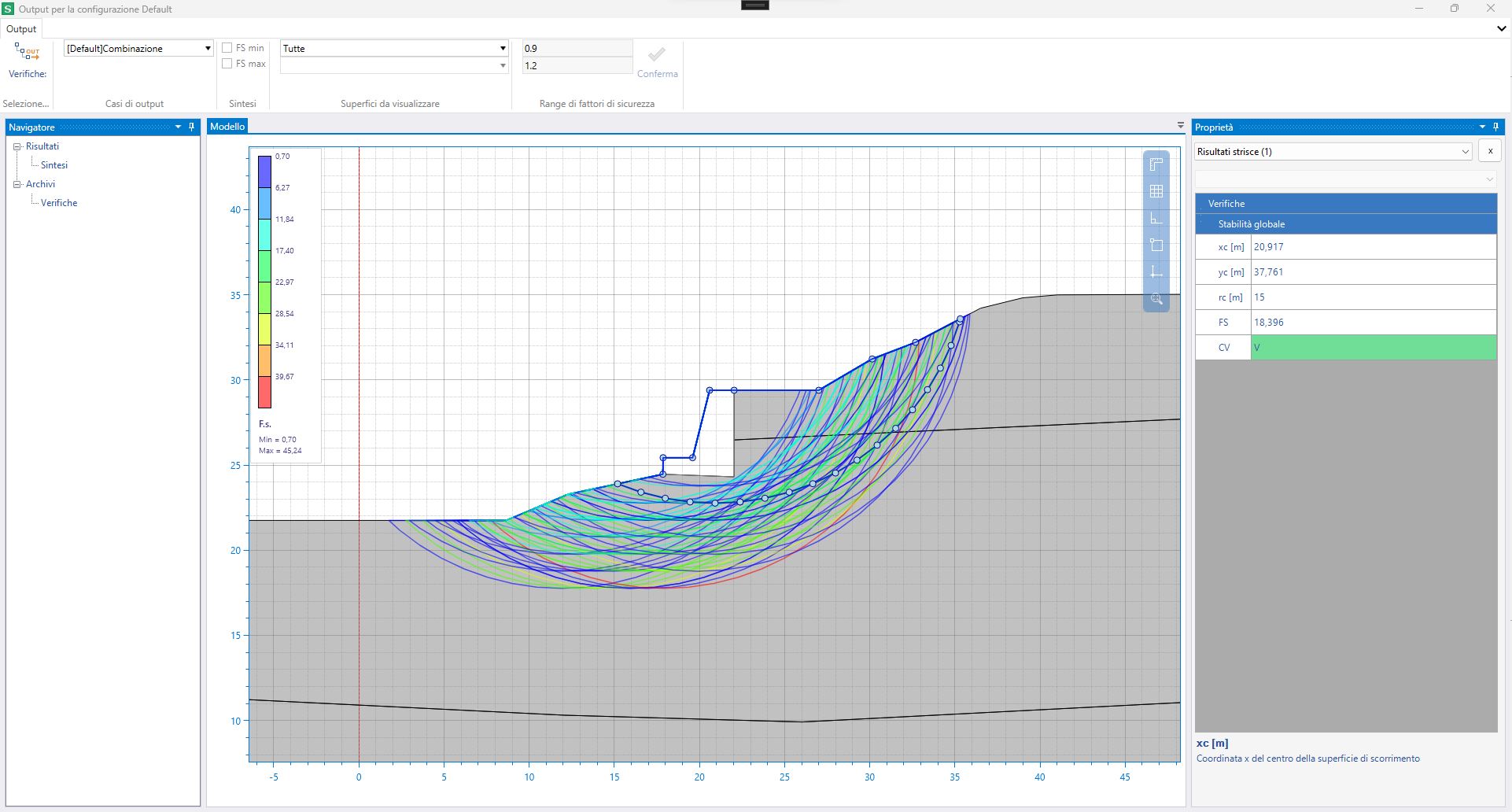The image size is (1512, 812).
Task: Open the Modello view options arrow
Action: coord(1180,126)
